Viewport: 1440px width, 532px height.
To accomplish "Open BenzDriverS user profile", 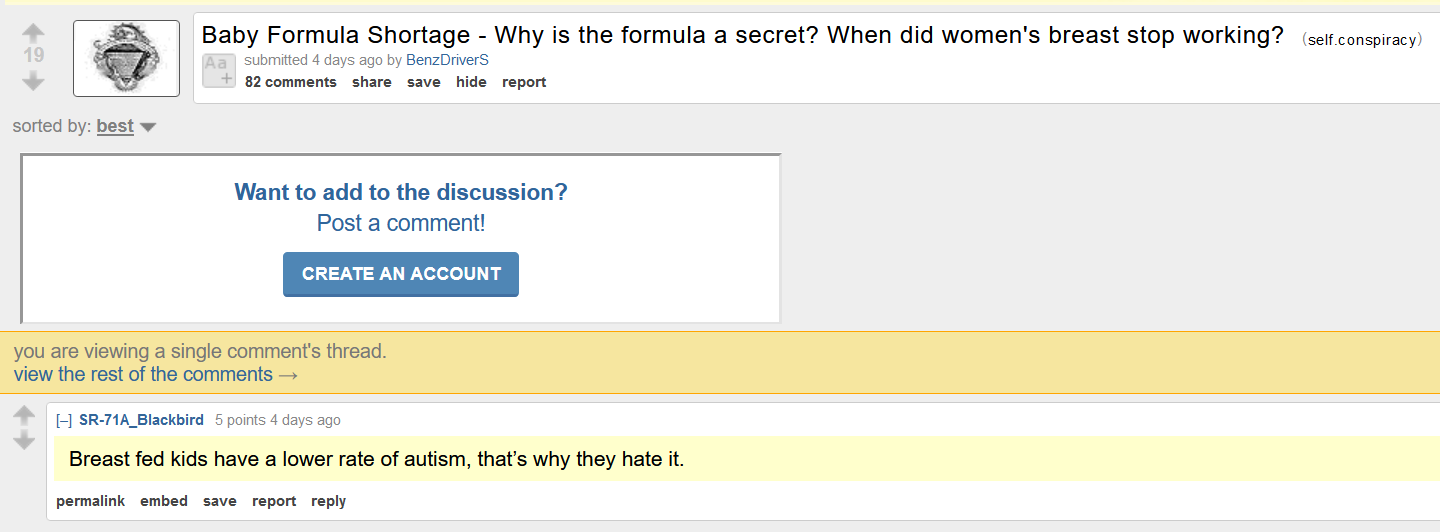I will click(x=447, y=60).
